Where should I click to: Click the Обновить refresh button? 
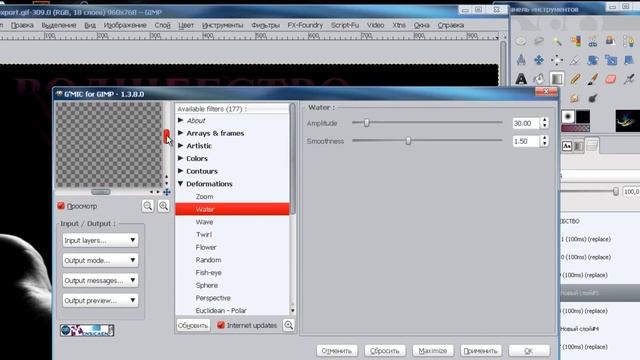point(193,325)
